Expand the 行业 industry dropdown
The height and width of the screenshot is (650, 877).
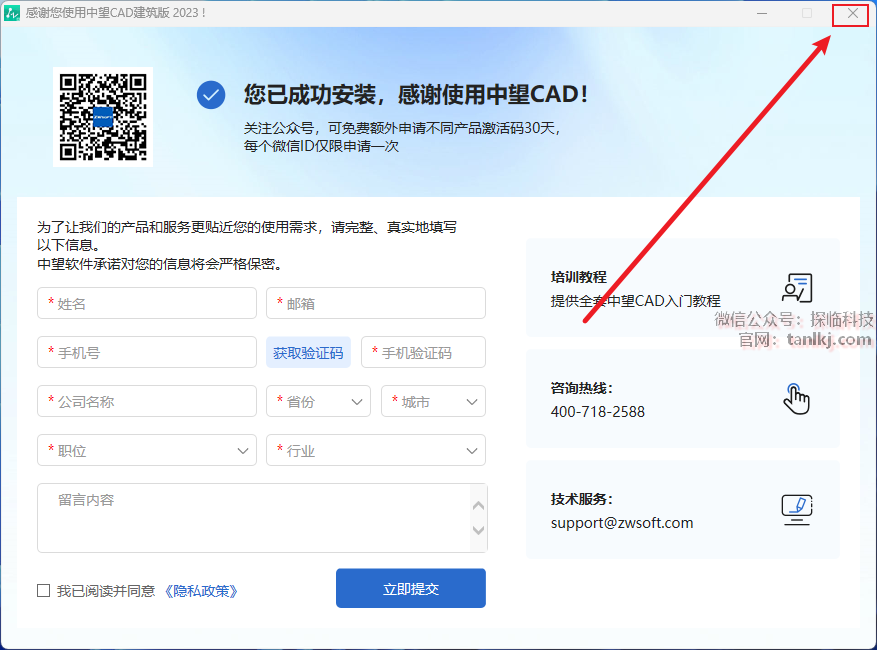[x=376, y=450]
